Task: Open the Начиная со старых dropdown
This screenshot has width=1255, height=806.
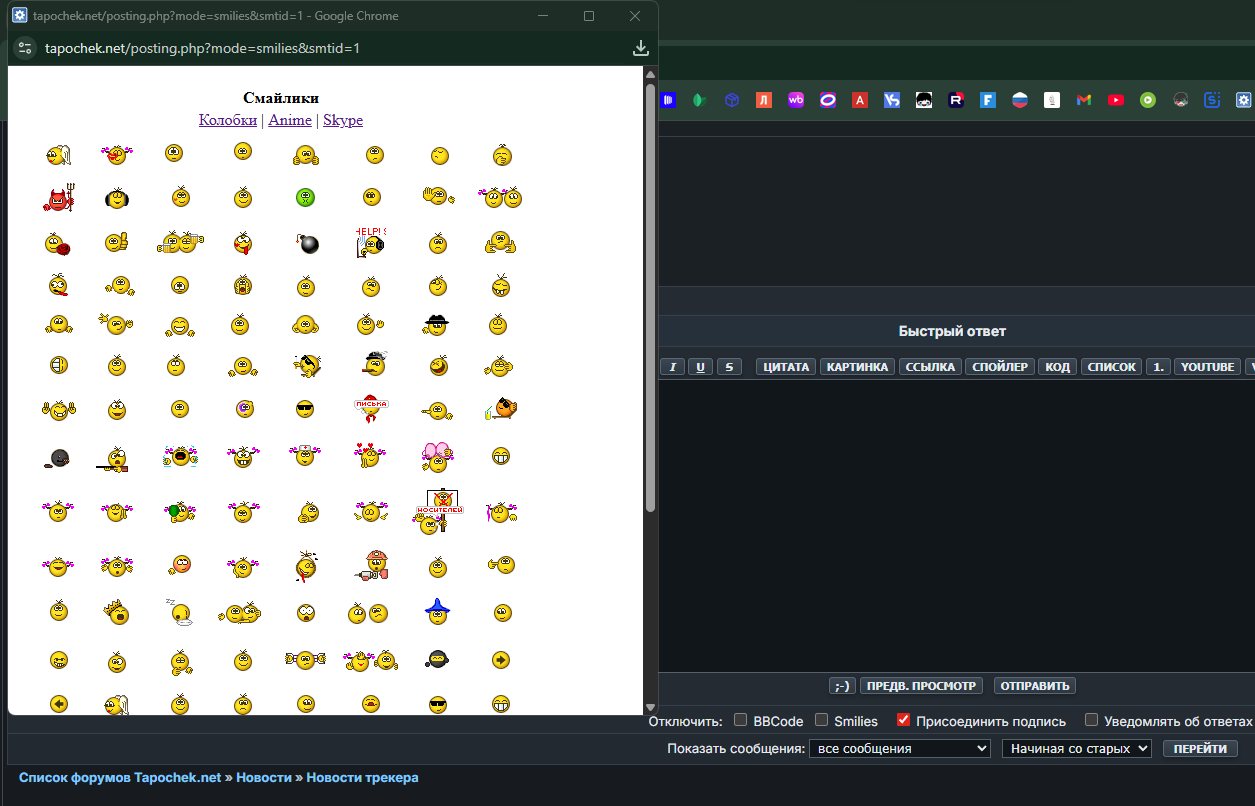Action: pyautogui.click(x=1077, y=748)
